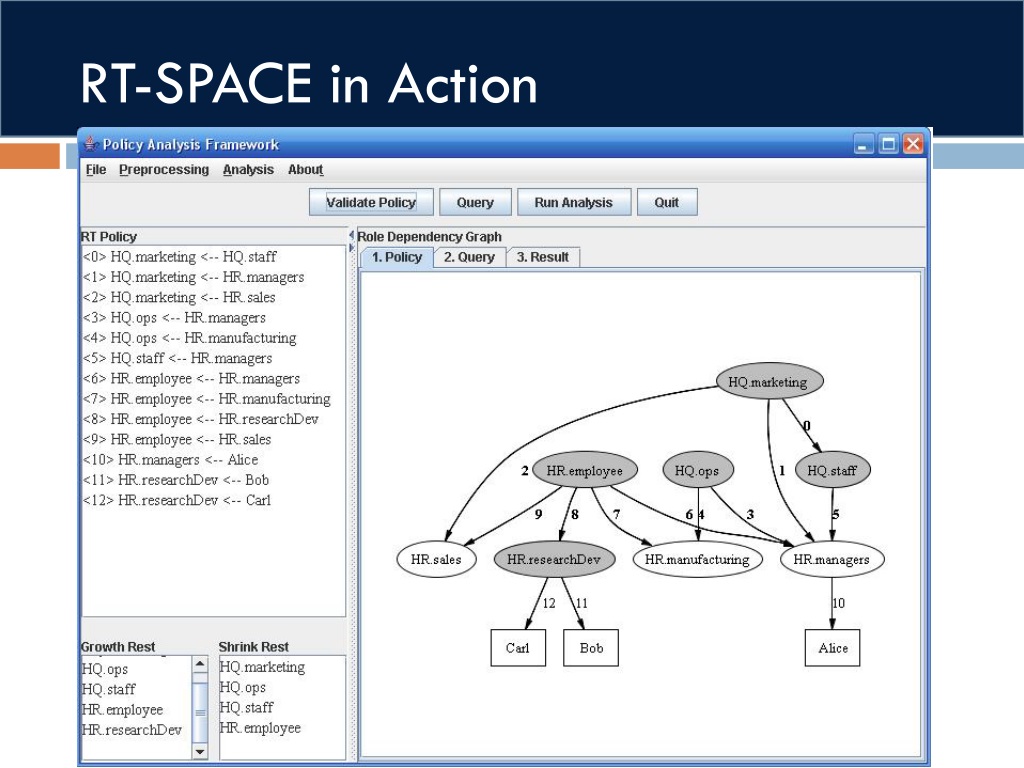The image size is (1024, 768).
Task: Expand split pane using right arrow
Action: pyautogui.click(x=351, y=248)
